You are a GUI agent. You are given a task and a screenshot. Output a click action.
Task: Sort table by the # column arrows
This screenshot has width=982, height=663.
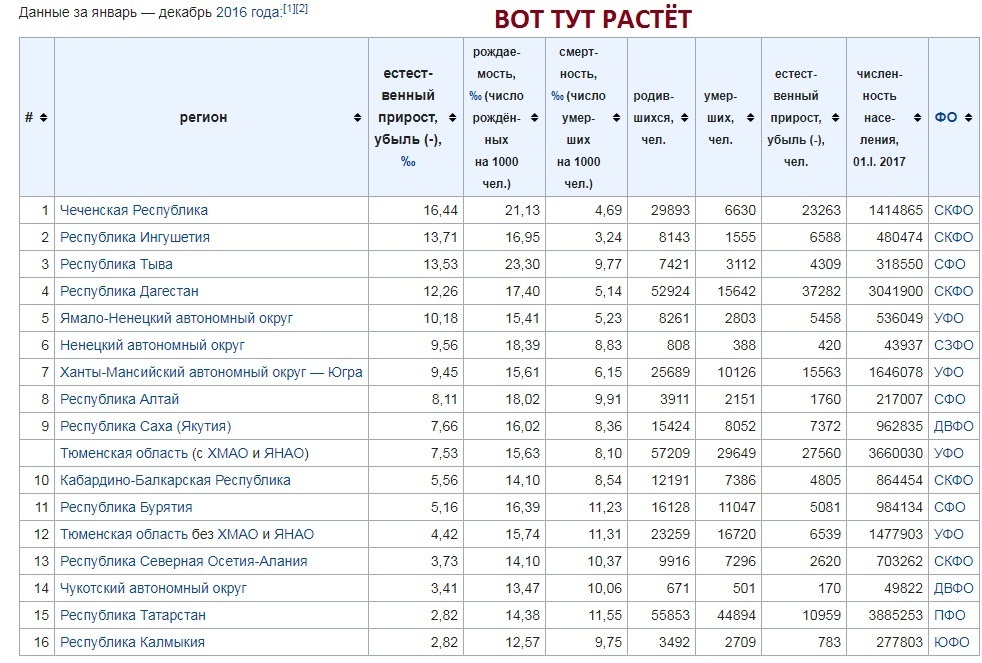(43, 118)
